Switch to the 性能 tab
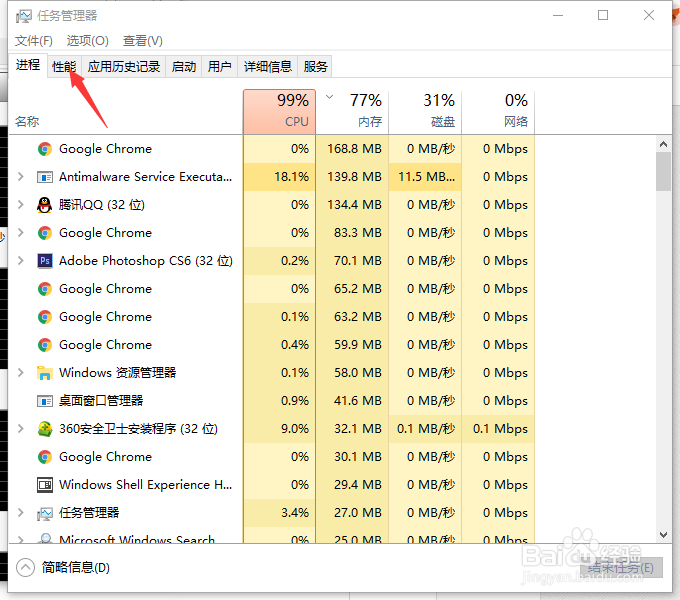Image resolution: width=680 pixels, height=600 pixels. pos(64,67)
